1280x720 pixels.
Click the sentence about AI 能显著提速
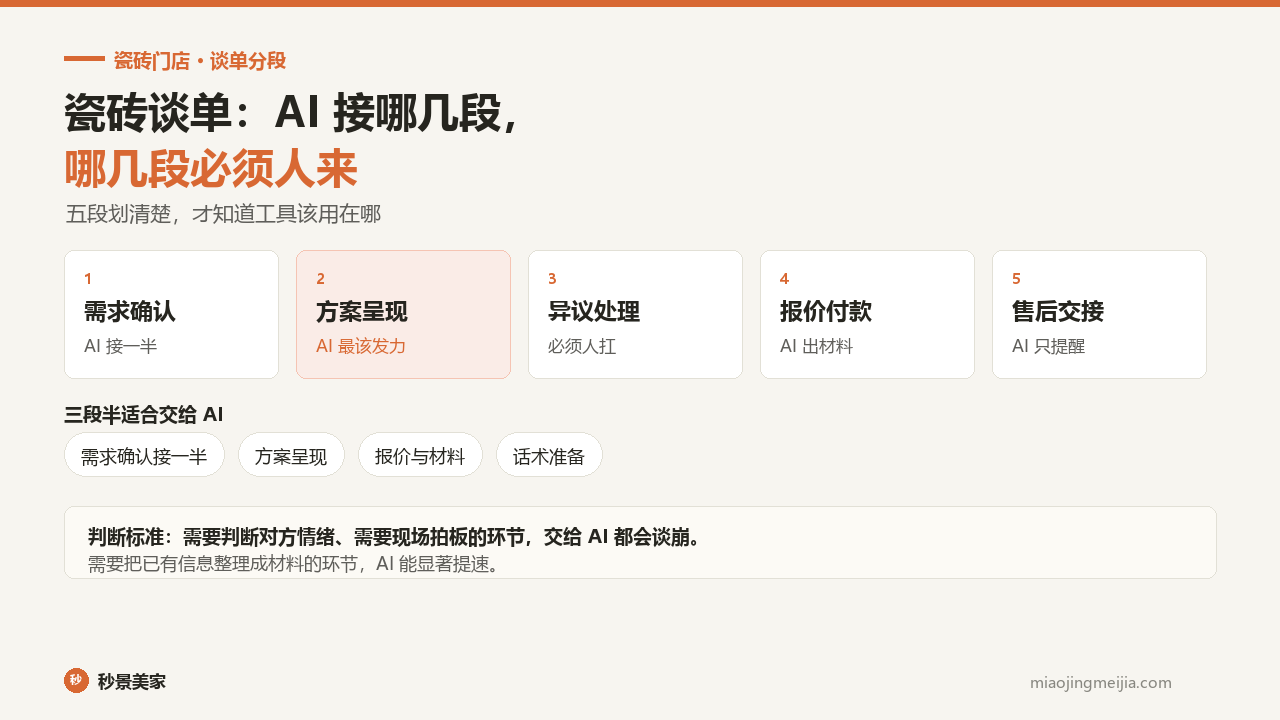(294, 564)
